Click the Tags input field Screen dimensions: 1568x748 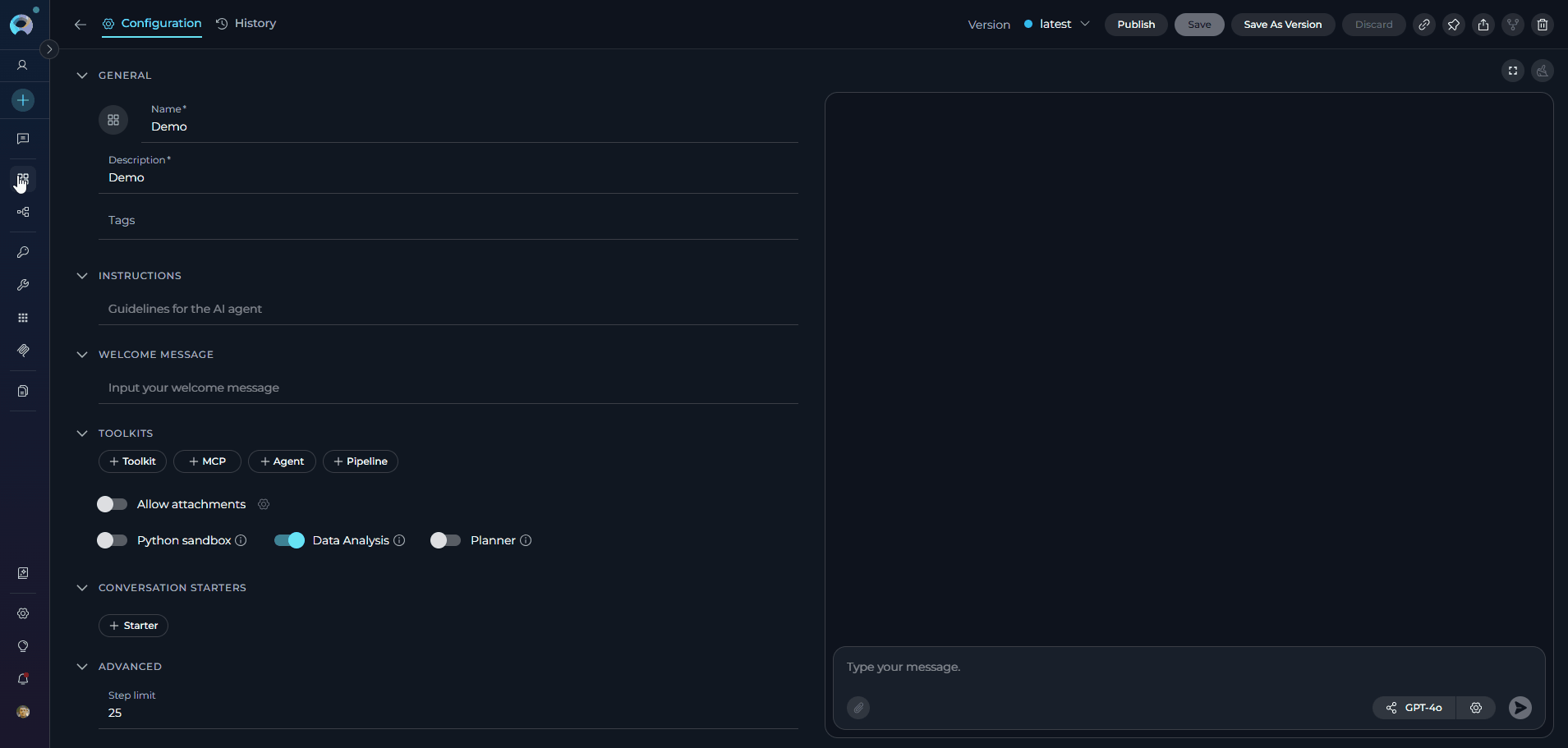coord(448,220)
